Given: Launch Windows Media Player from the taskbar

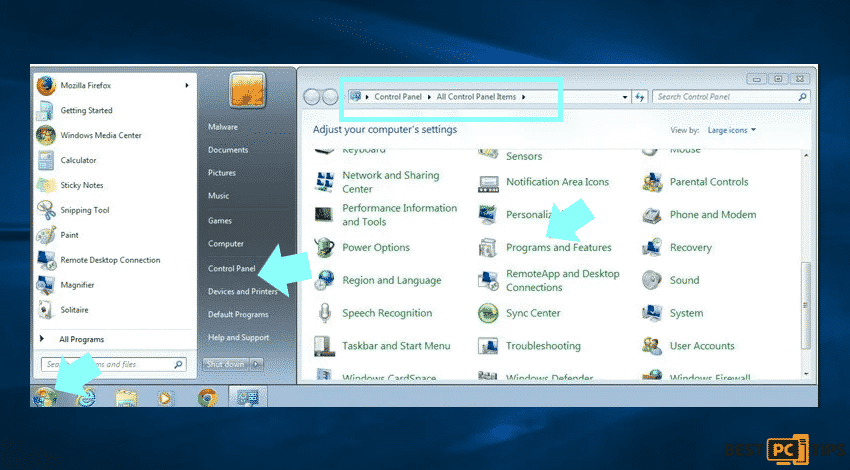Looking at the screenshot, I should click(x=165, y=398).
